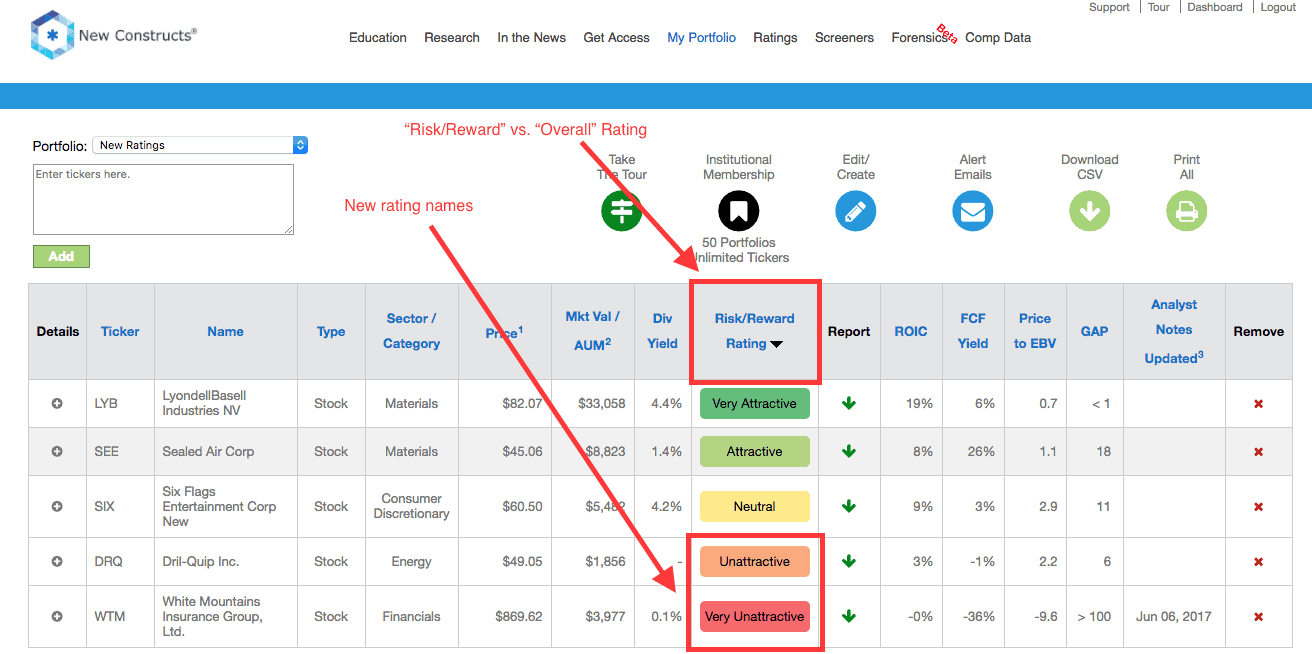Open the Education menu

point(378,38)
